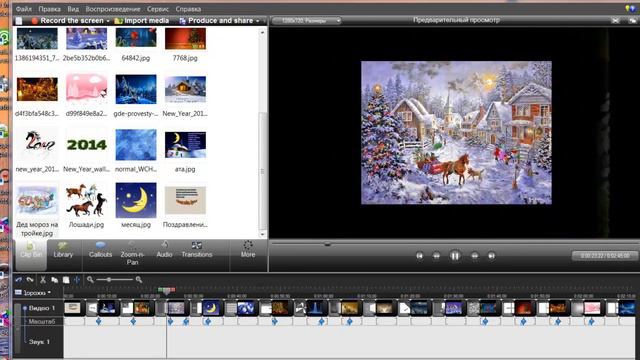This screenshot has width=640, height=360.
Task: Open the Вид menu
Action: click(x=73, y=9)
